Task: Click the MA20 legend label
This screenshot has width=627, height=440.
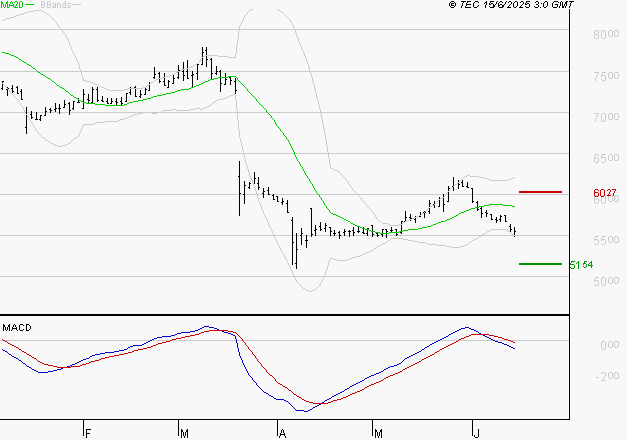Action: (x=12, y=5)
